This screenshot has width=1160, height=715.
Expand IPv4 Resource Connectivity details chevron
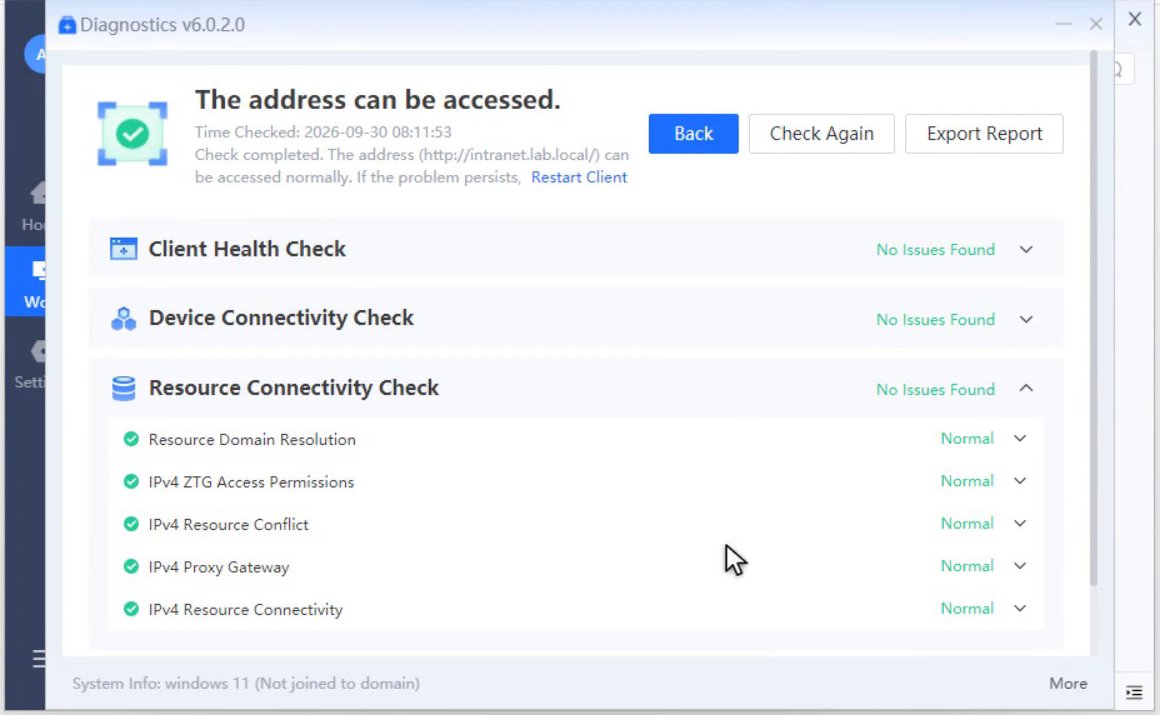pyautogui.click(x=1020, y=608)
